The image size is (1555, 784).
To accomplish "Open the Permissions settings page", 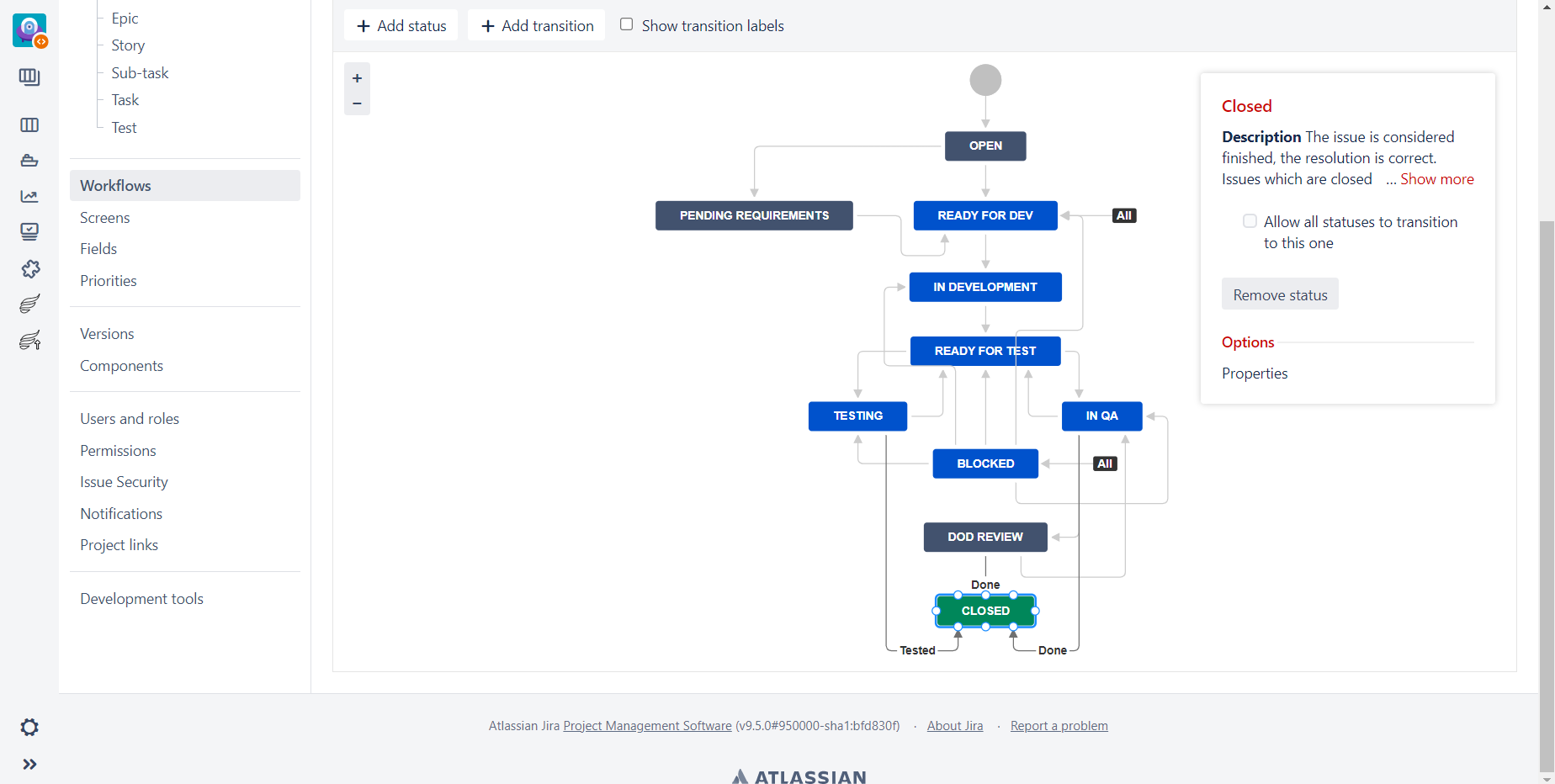I will pyautogui.click(x=118, y=450).
